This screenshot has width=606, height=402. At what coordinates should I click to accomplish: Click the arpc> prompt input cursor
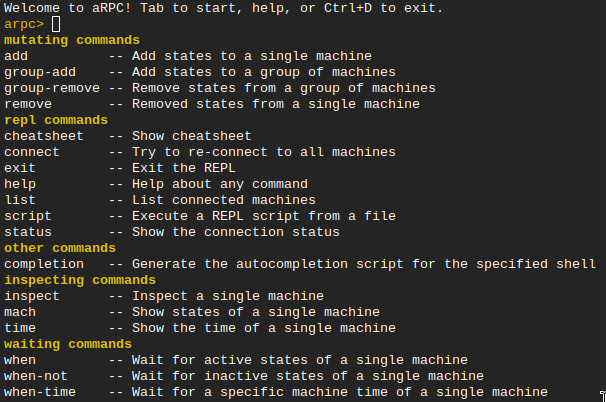pos(55,24)
